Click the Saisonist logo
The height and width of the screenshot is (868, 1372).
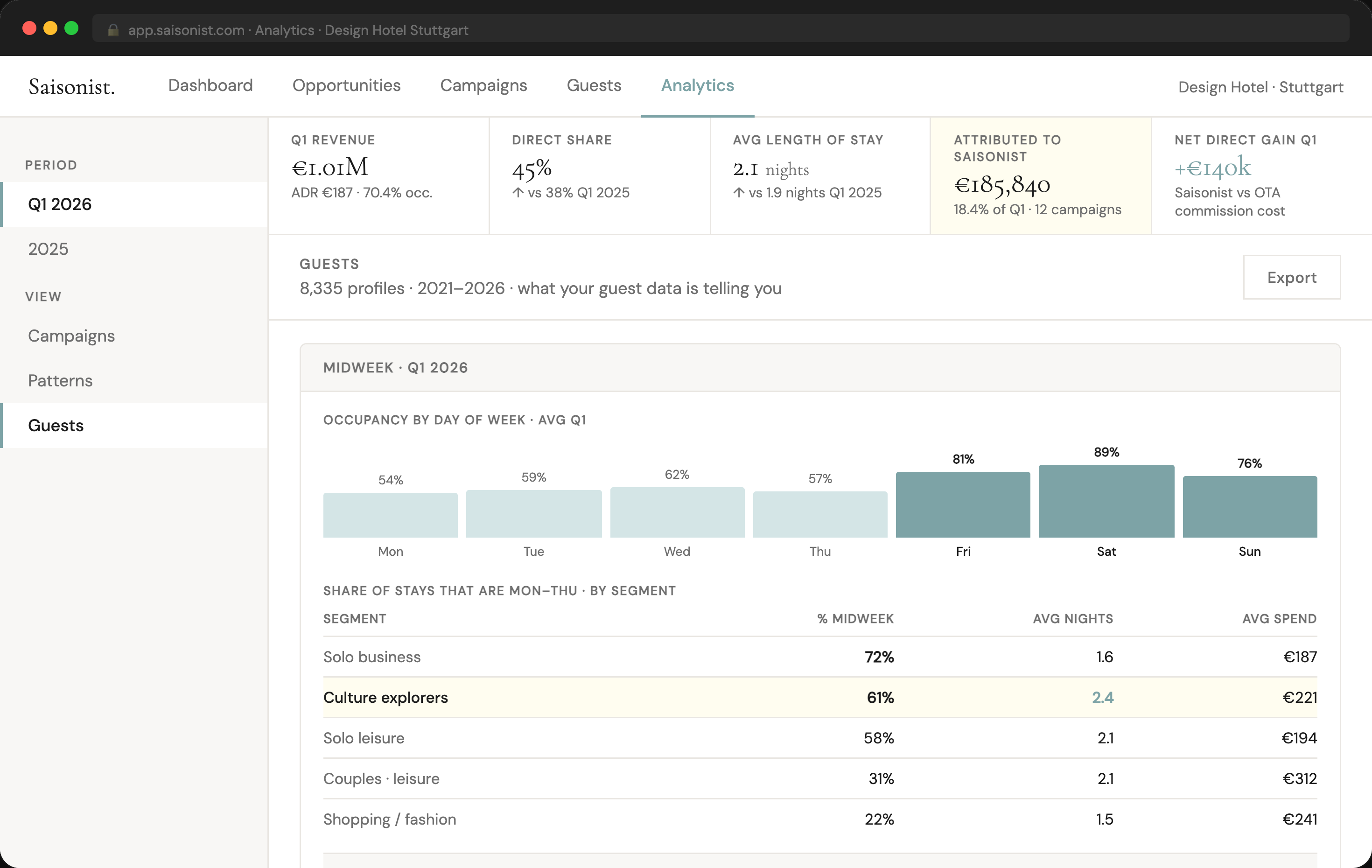point(71,86)
